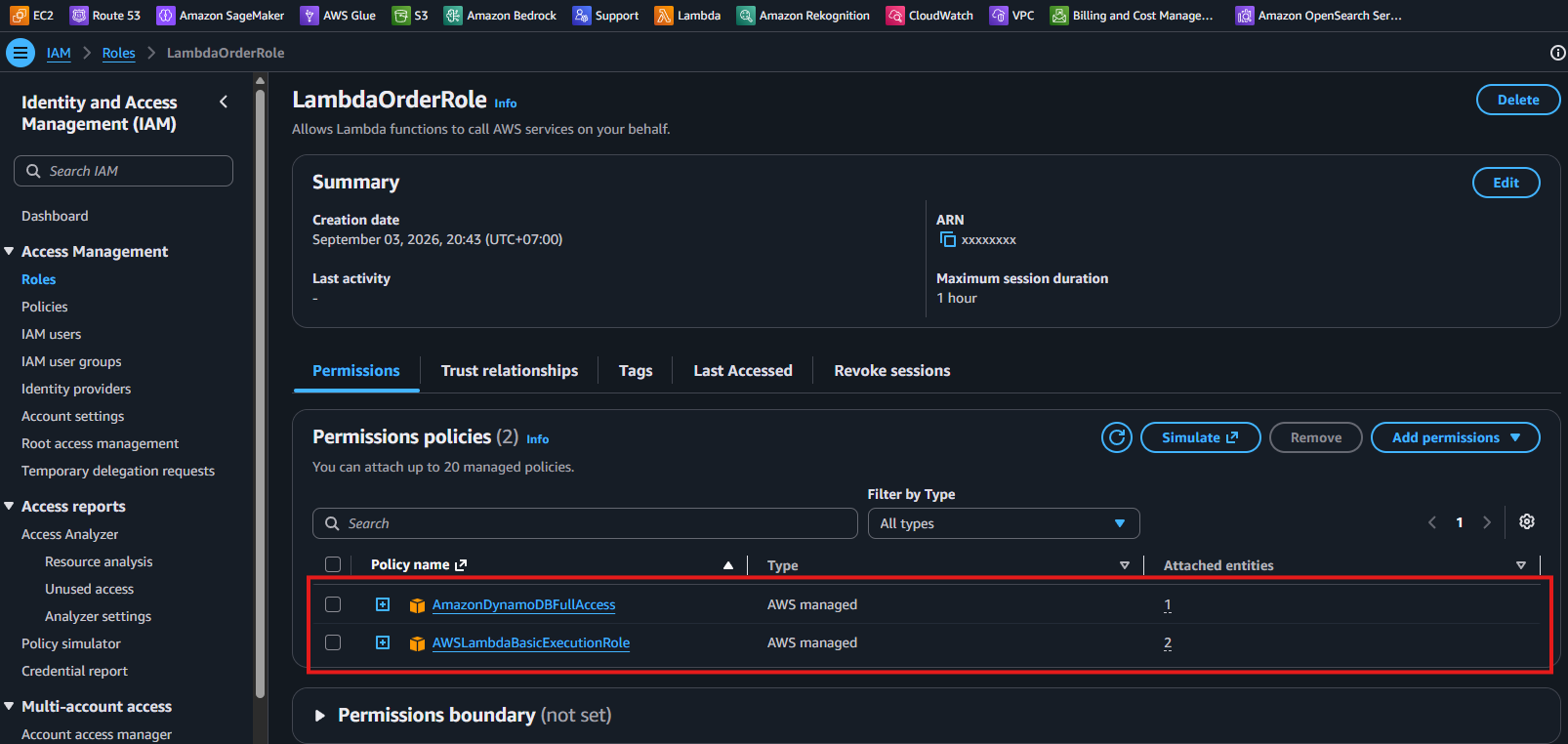The image size is (1568, 744).
Task: Open the Simulate policy button
Action: [x=1200, y=437]
